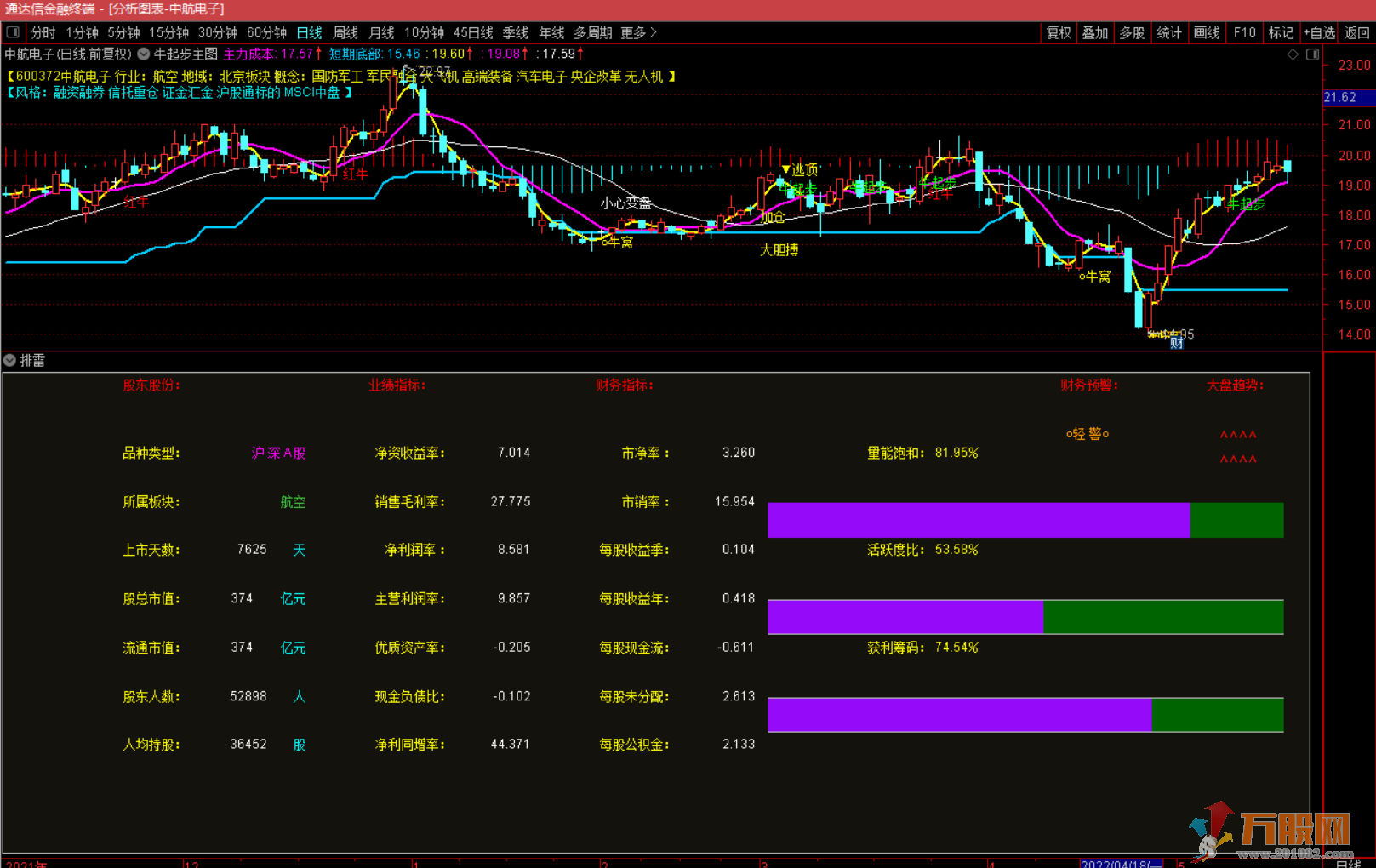The height and width of the screenshot is (868, 1376).
Task: Toggle the right info panel icon
Action: 1313,54
